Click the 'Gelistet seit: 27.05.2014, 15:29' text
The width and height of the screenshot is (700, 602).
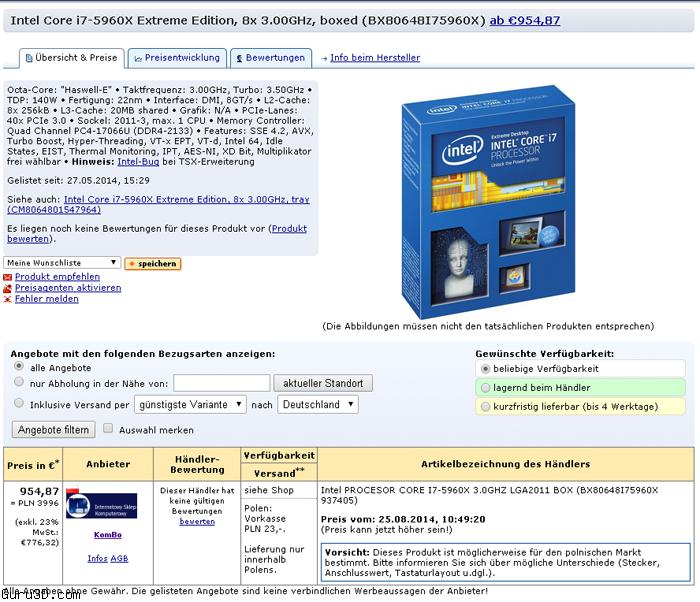(x=78, y=181)
